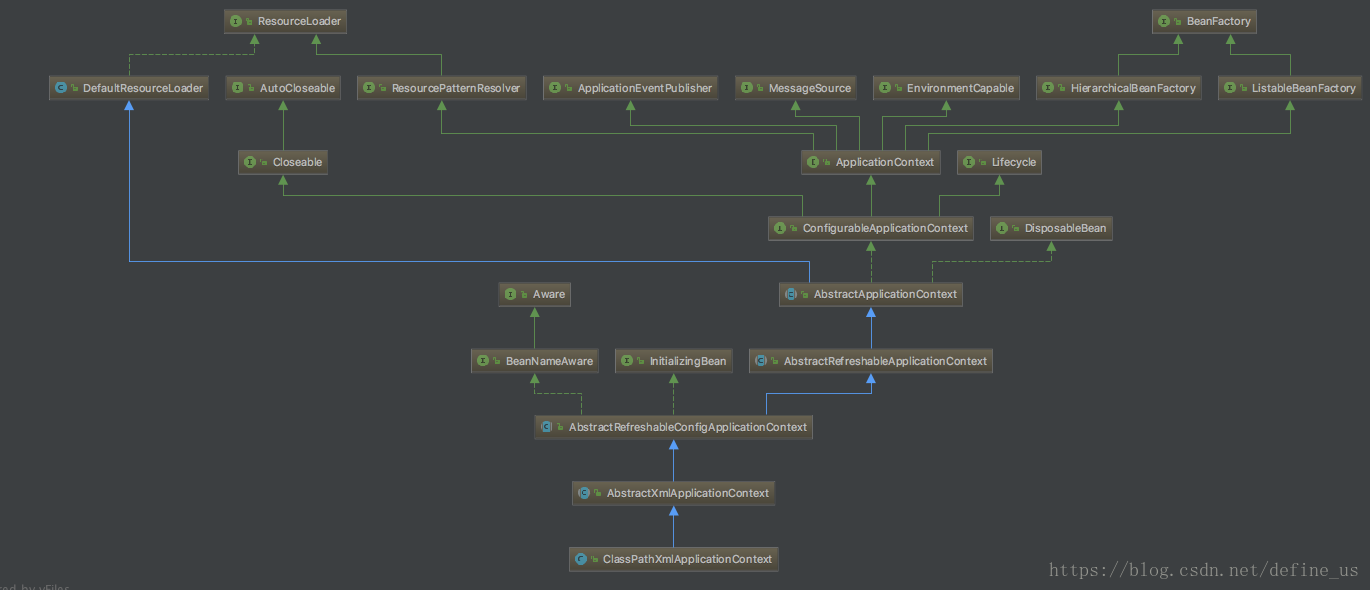Click the AbstractXmlApplicationContext node
1370x590 pixels.
tap(674, 493)
